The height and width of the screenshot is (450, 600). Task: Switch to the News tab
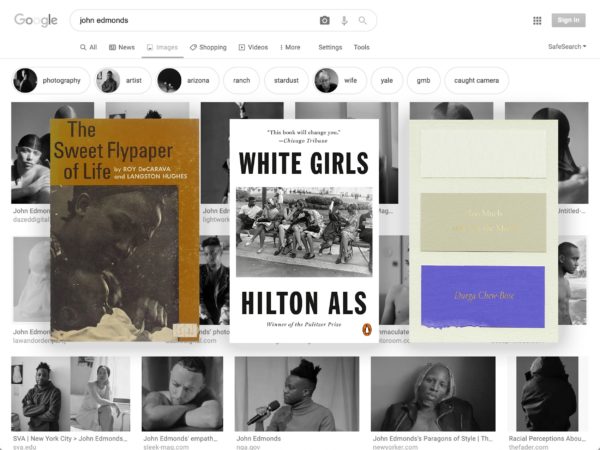click(122, 47)
